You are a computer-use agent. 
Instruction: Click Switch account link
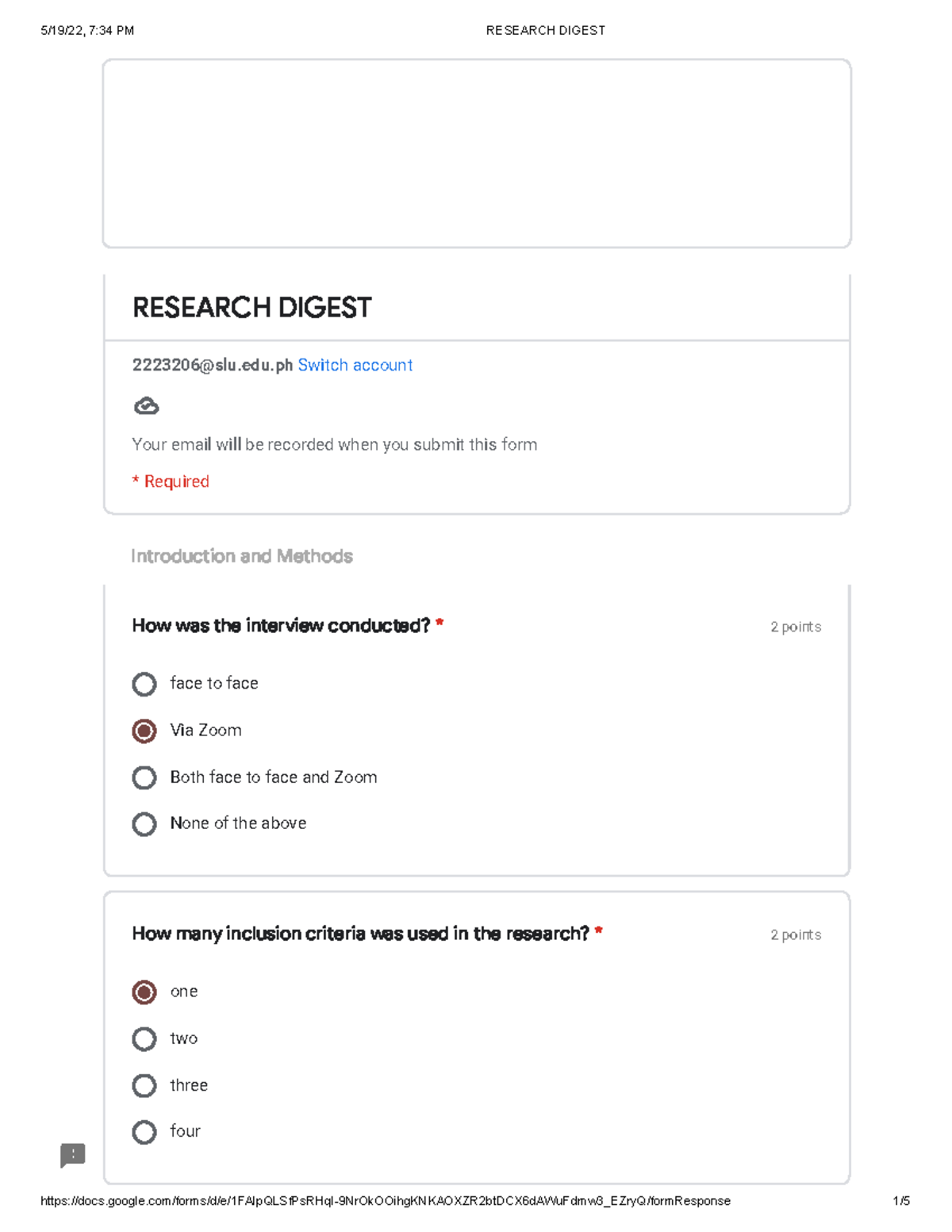(355, 365)
